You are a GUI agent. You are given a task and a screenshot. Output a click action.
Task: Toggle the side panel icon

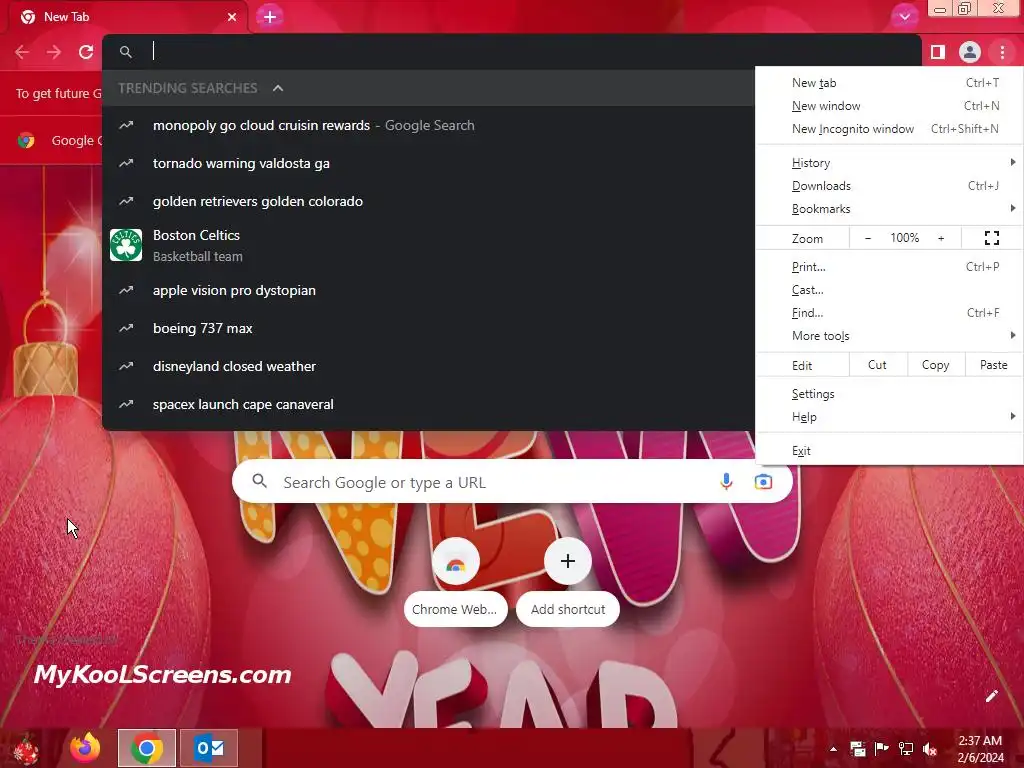pyautogui.click(x=938, y=52)
